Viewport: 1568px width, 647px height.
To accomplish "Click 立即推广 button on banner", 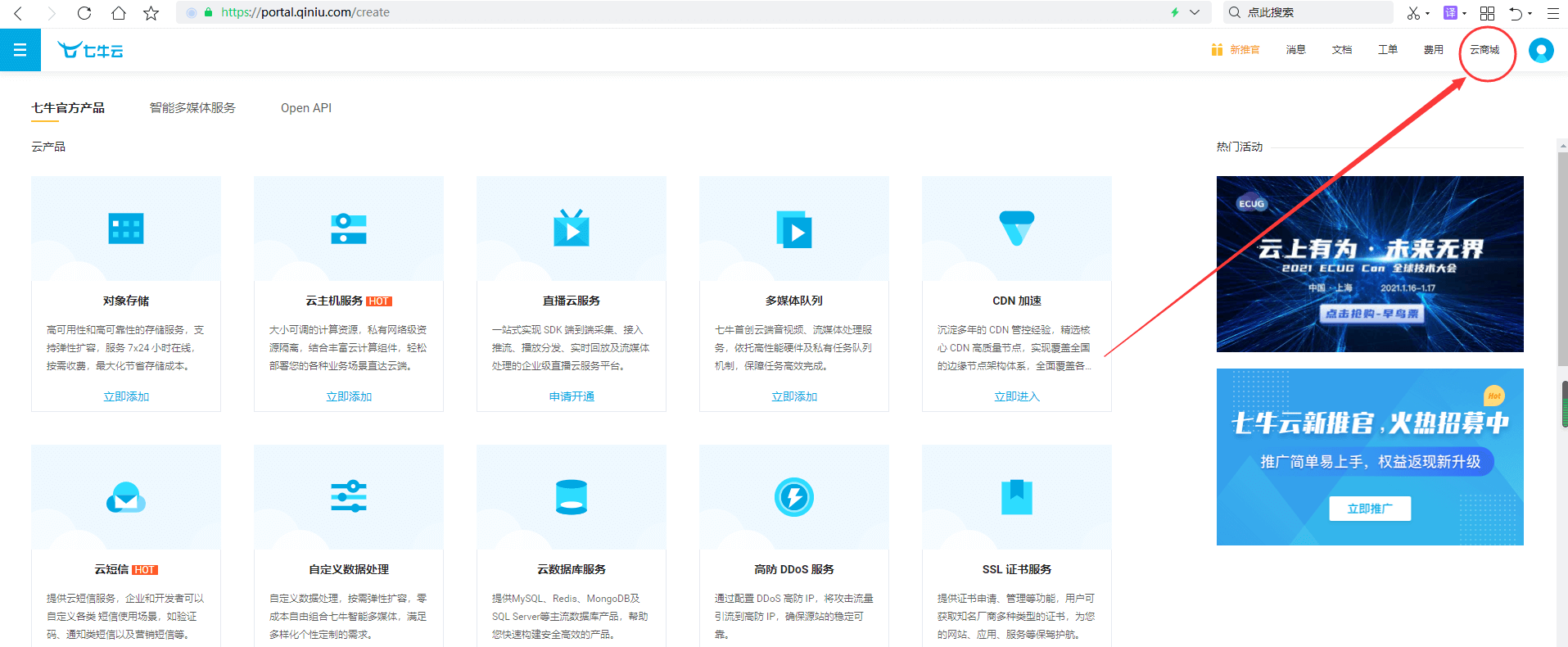I will pos(1370,509).
